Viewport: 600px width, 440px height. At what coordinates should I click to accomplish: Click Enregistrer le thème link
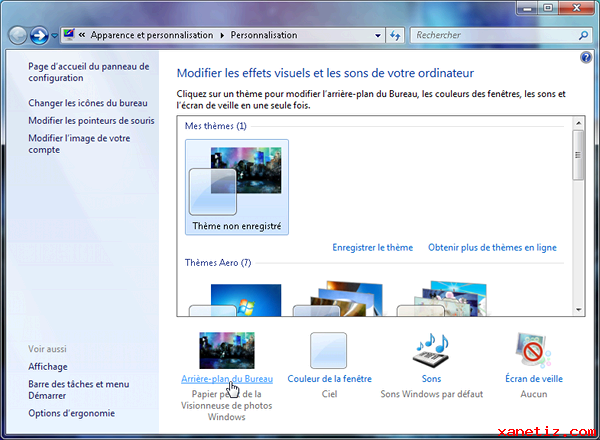tap(372, 248)
